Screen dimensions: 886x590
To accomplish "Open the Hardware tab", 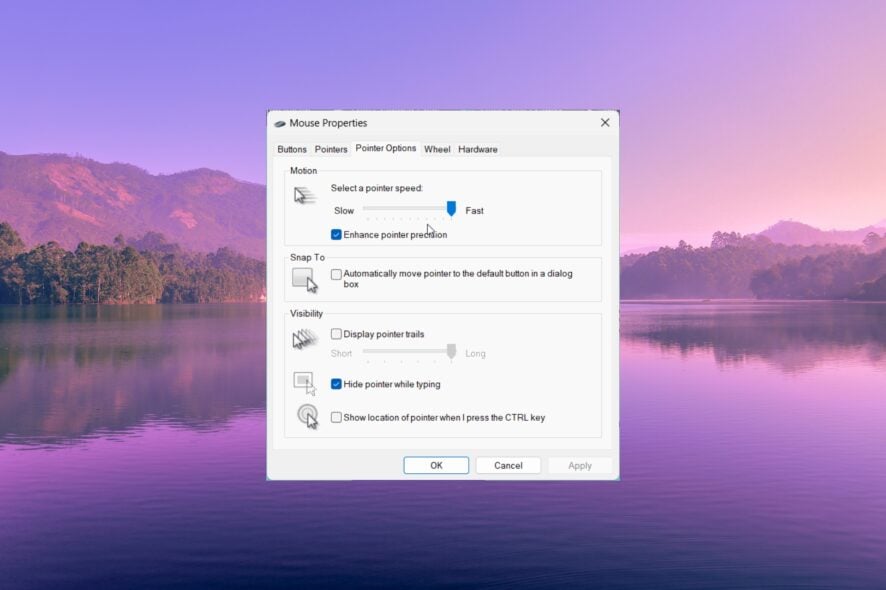I will click(477, 149).
